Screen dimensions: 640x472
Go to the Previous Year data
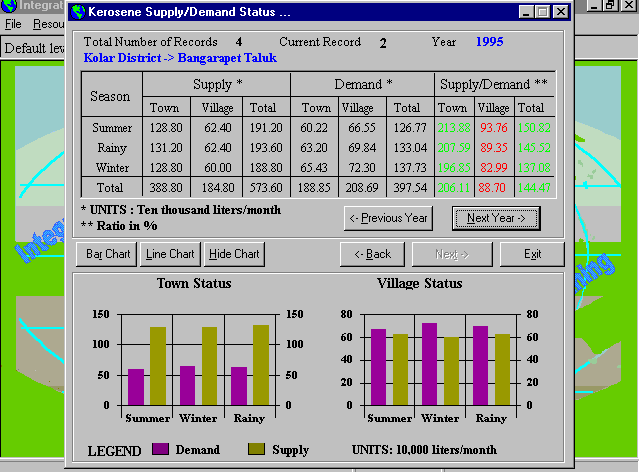pos(387,218)
